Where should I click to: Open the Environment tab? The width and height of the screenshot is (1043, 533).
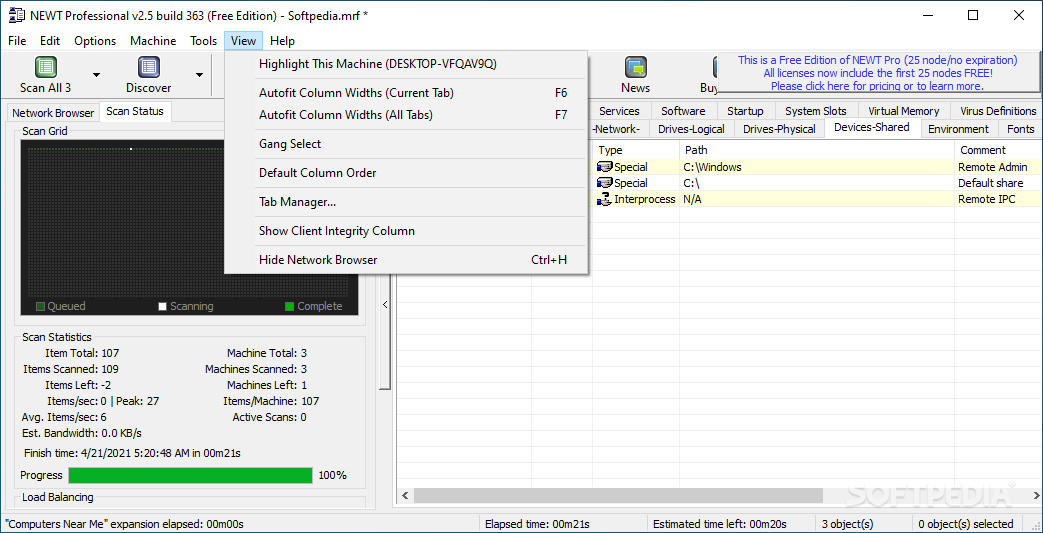958,129
